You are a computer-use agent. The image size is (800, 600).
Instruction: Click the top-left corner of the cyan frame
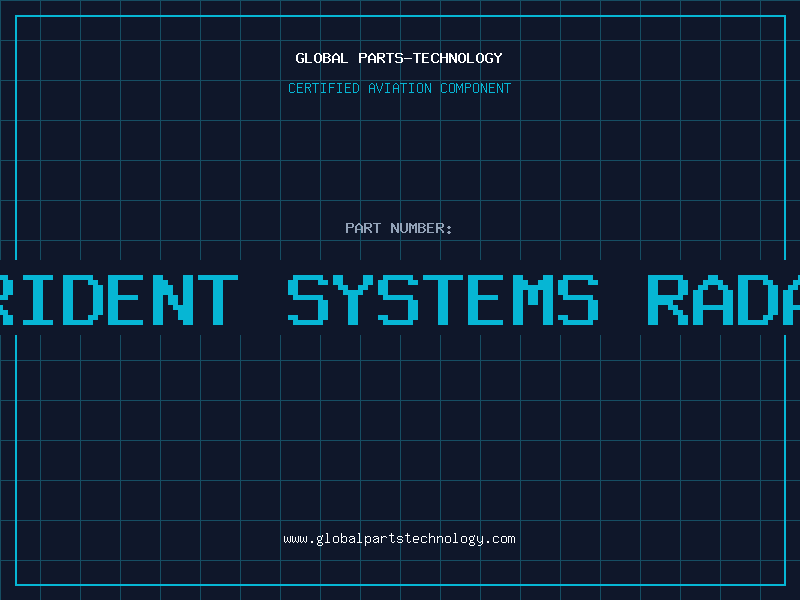point(16,16)
